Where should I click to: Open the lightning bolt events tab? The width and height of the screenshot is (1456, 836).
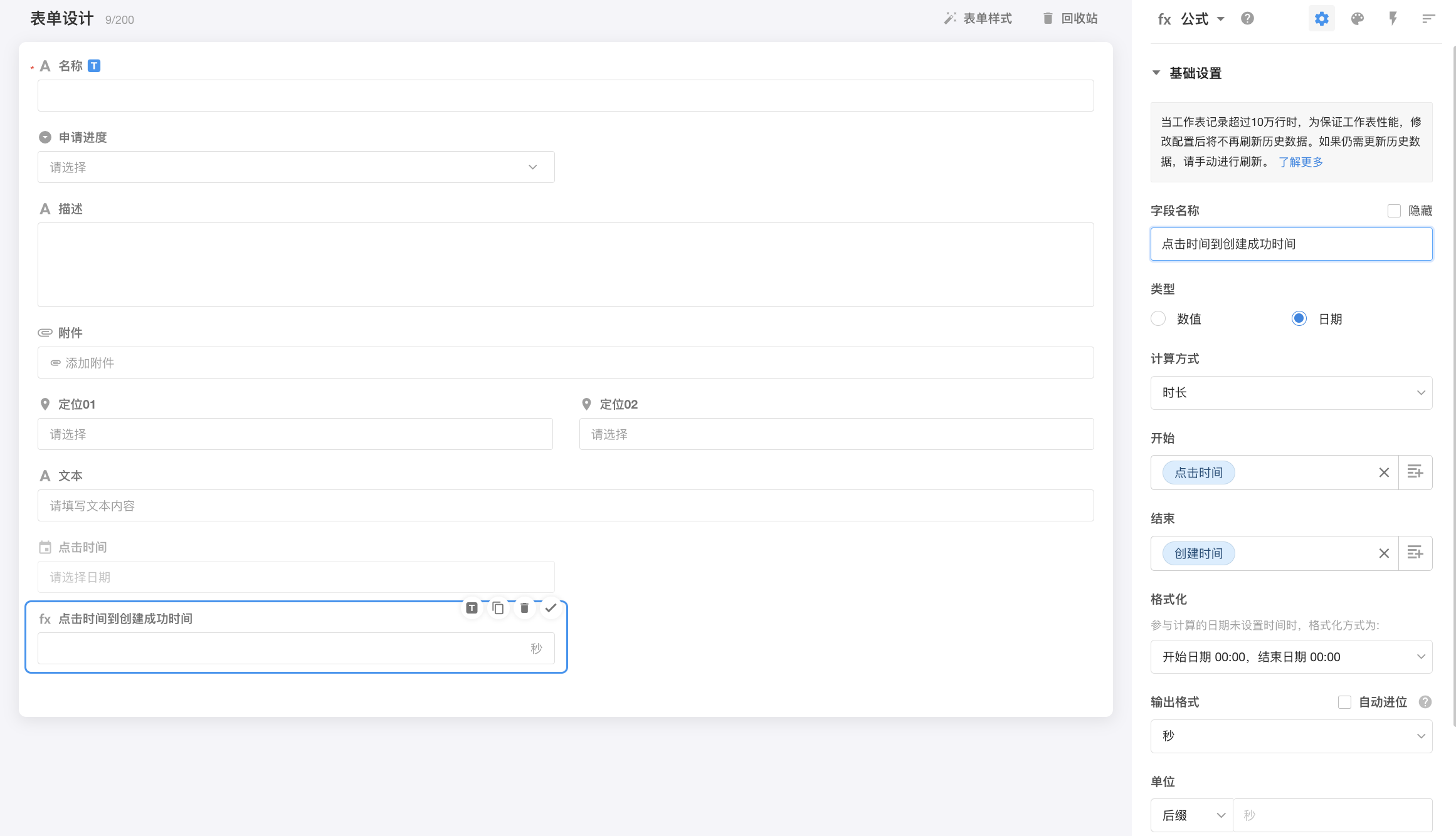[1393, 19]
